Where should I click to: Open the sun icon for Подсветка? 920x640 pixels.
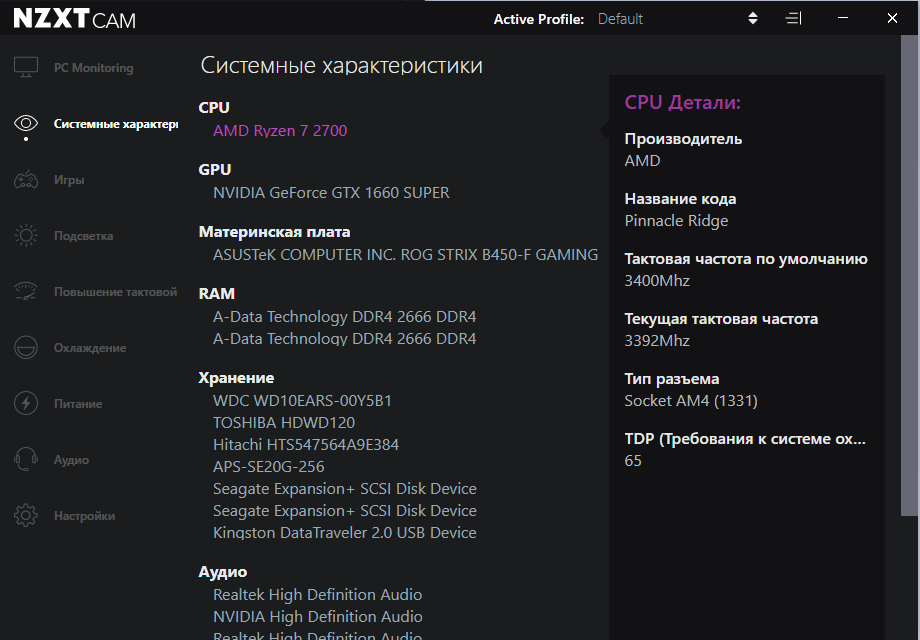coord(26,236)
